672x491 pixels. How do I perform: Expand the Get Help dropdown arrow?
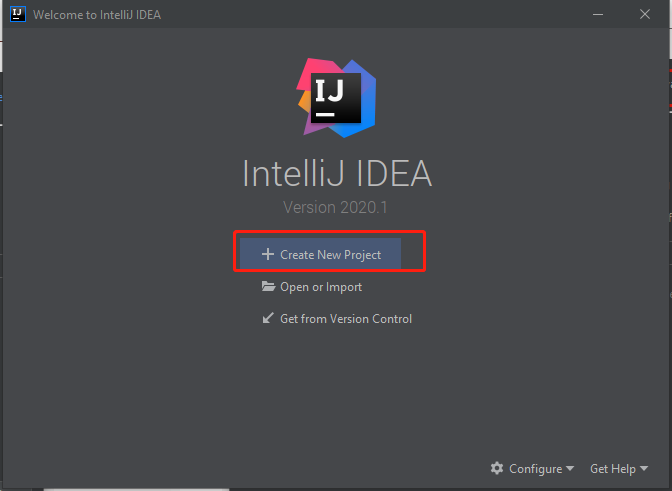[643, 469]
